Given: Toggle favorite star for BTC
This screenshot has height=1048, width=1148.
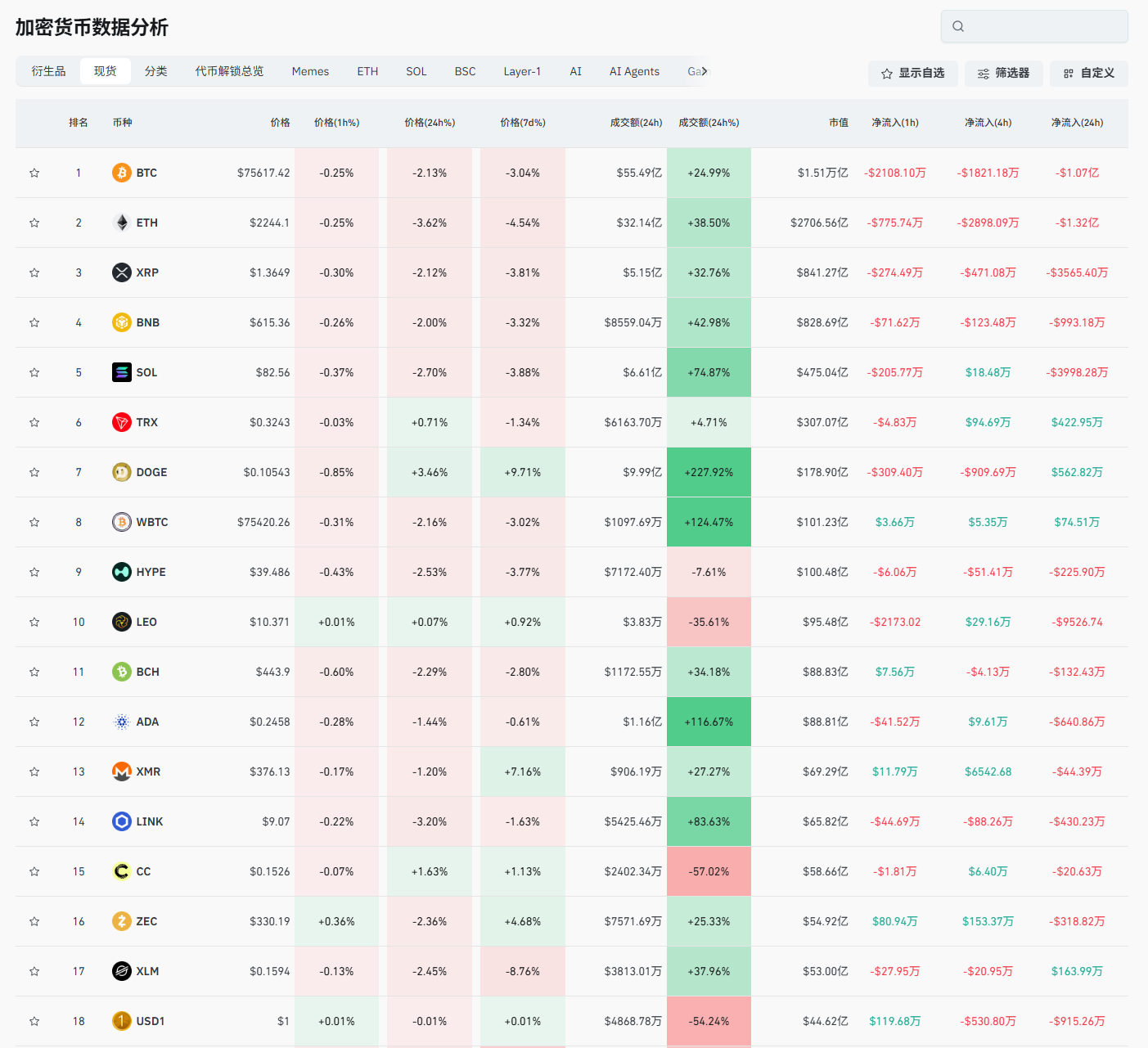Looking at the screenshot, I should 34,173.
